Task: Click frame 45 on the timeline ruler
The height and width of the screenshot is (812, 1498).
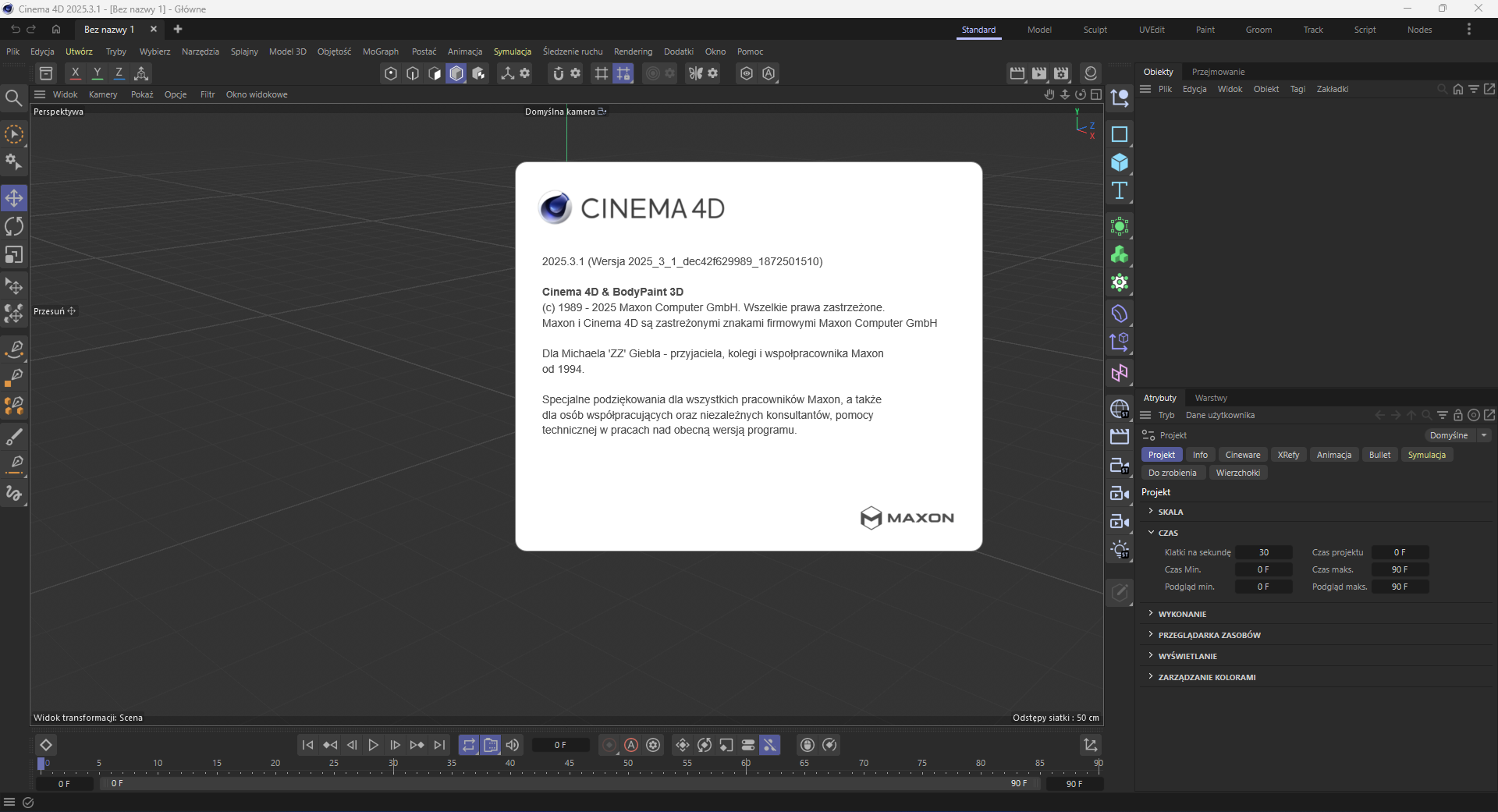Action: pyautogui.click(x=570, y=763)
